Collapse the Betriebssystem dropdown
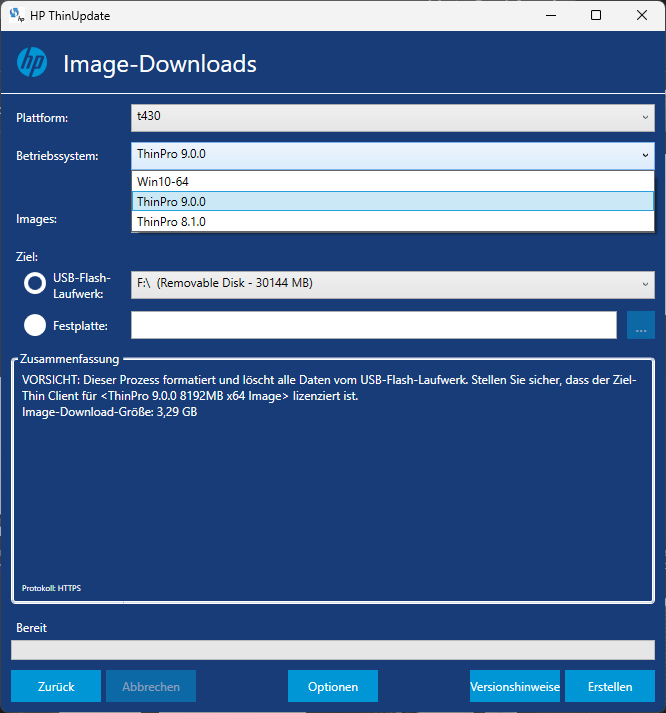 pos(393,156)
